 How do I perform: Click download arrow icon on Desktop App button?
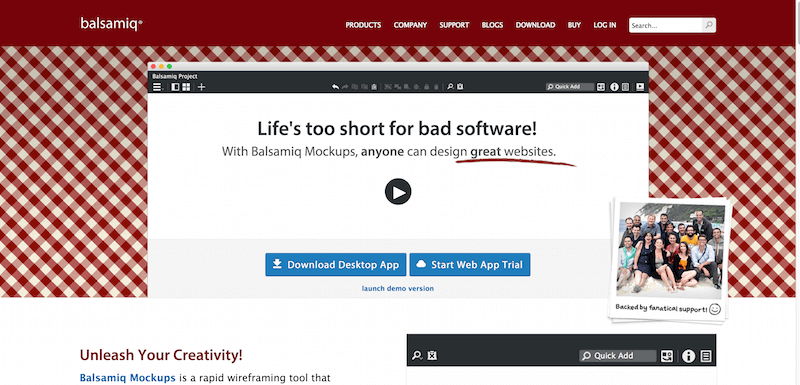[x=277, y=264]
